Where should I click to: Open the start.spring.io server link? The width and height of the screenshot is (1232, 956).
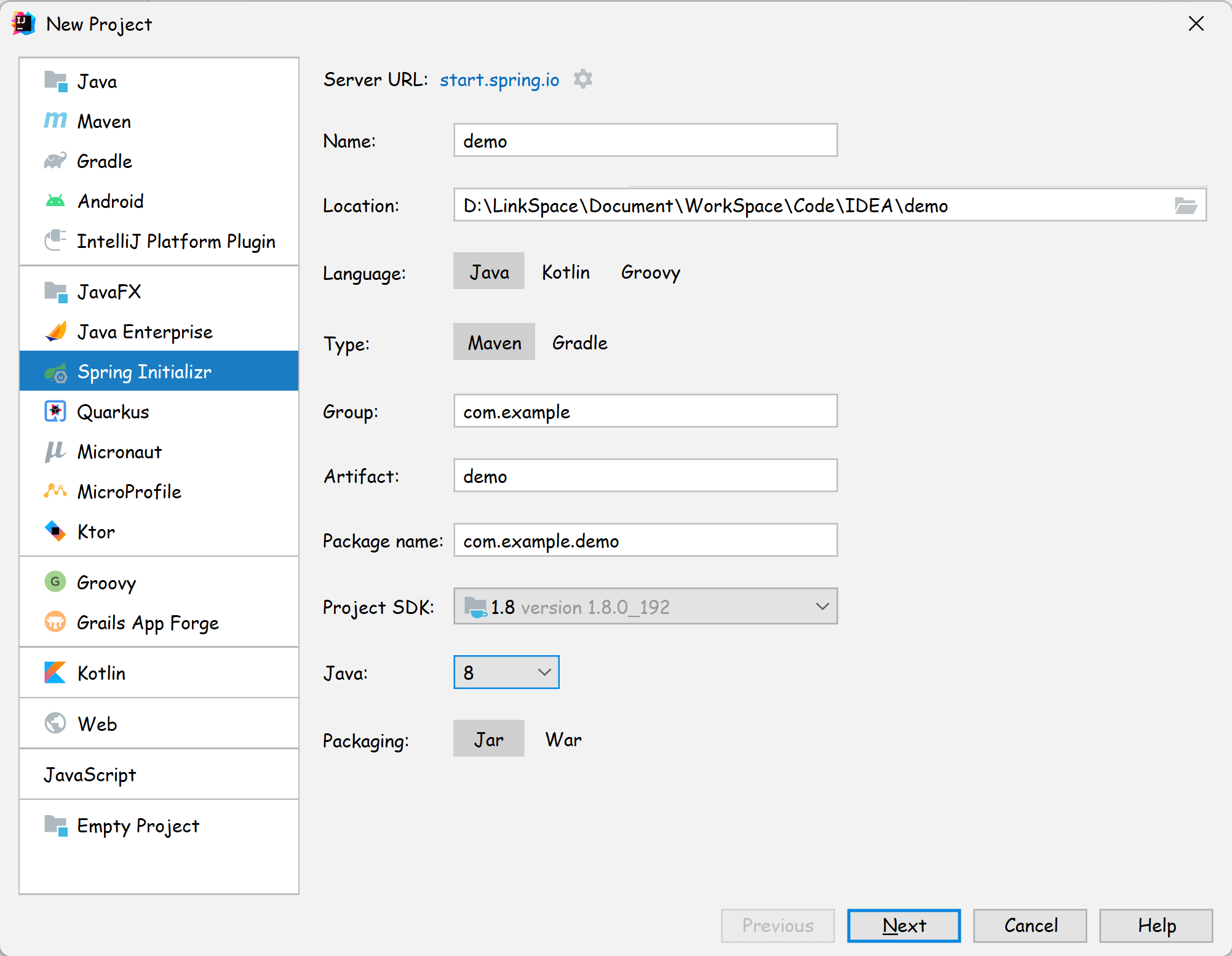click(499, 80)
